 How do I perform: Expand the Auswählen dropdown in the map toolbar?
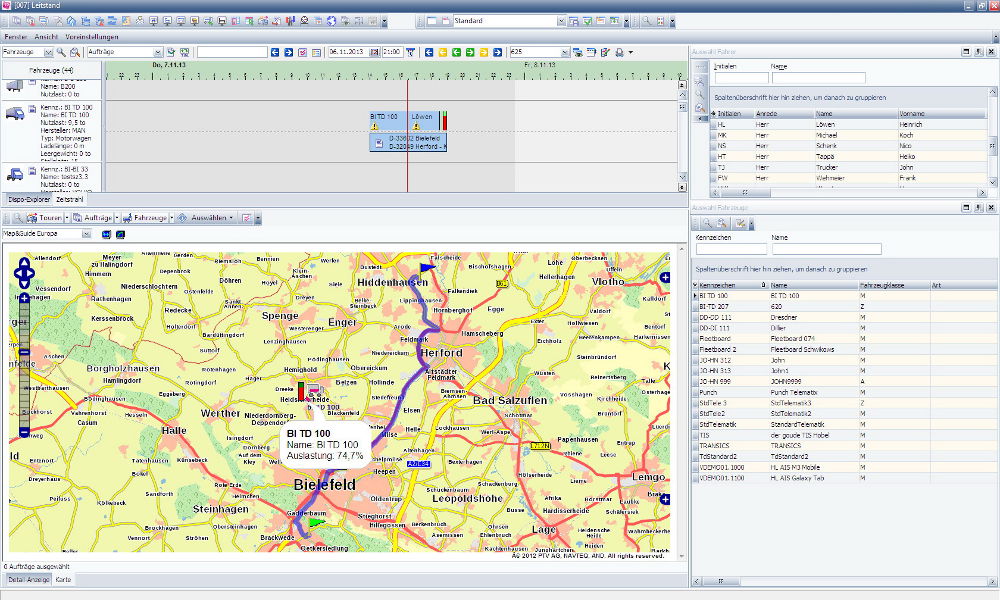click(231, 218)
